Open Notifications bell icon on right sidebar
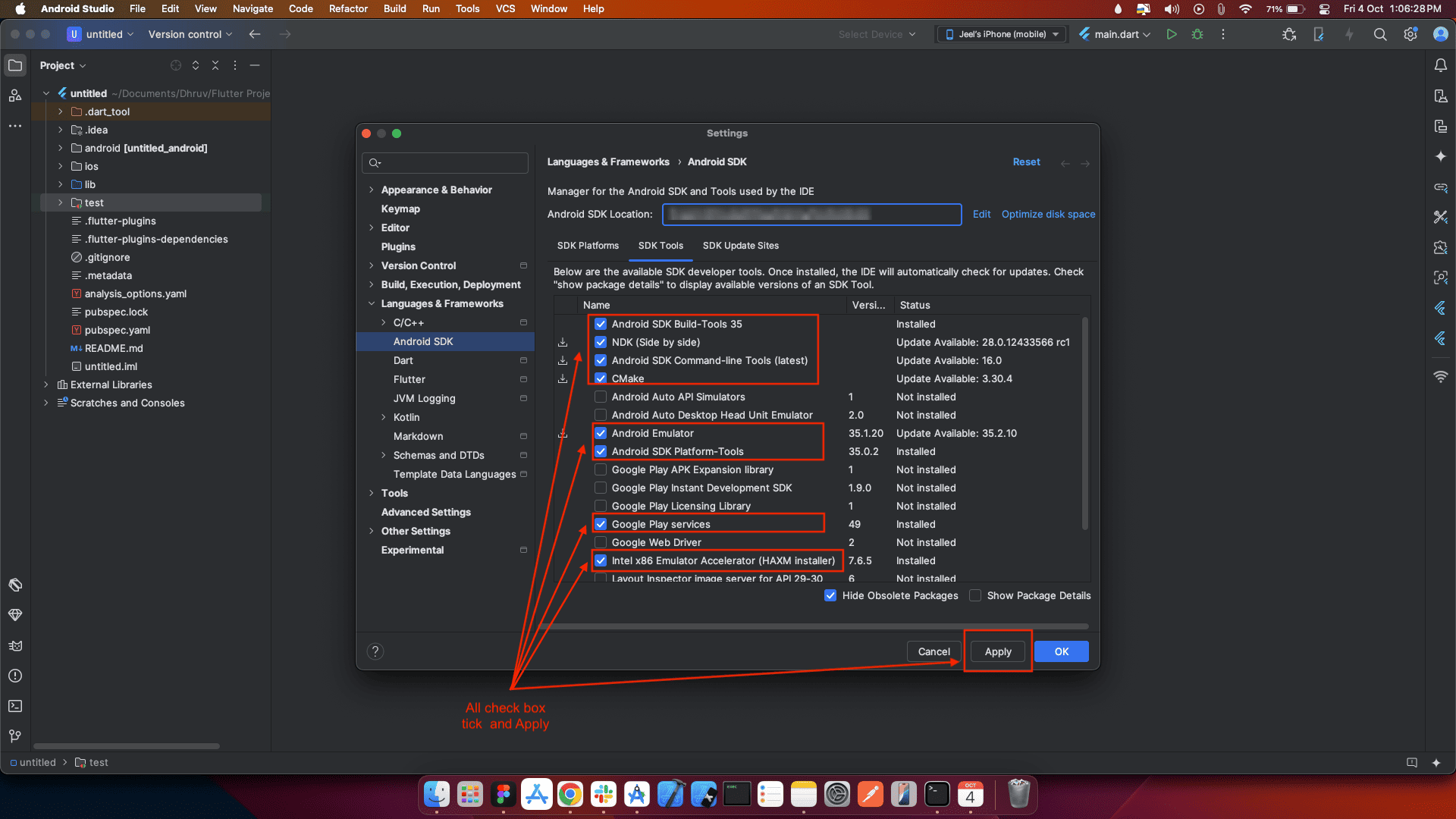Viewport: 1456px width, 819px height. pyautogui.click(x=1440, y=65)
